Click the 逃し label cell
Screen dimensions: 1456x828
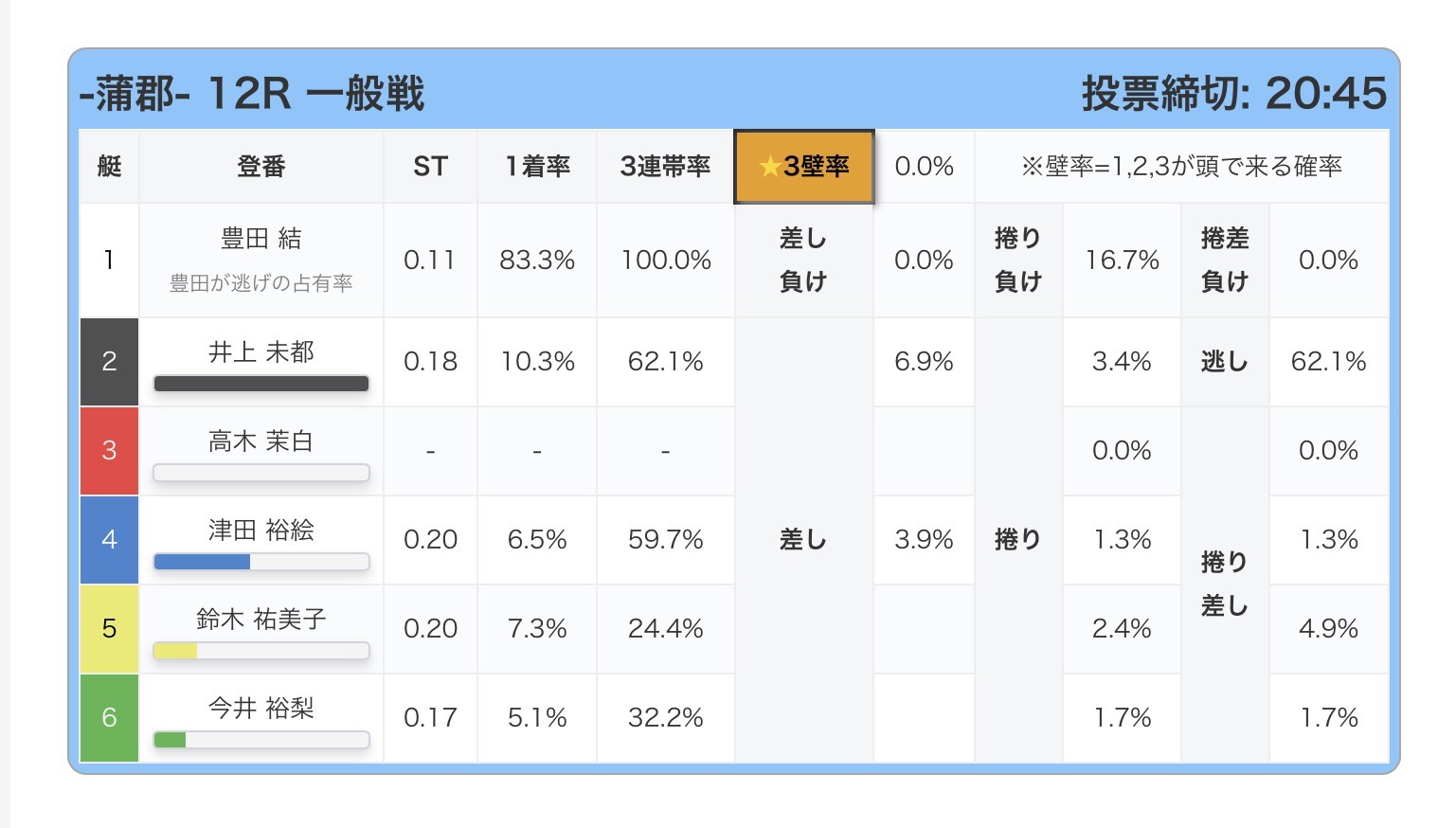click(1224, 361)
